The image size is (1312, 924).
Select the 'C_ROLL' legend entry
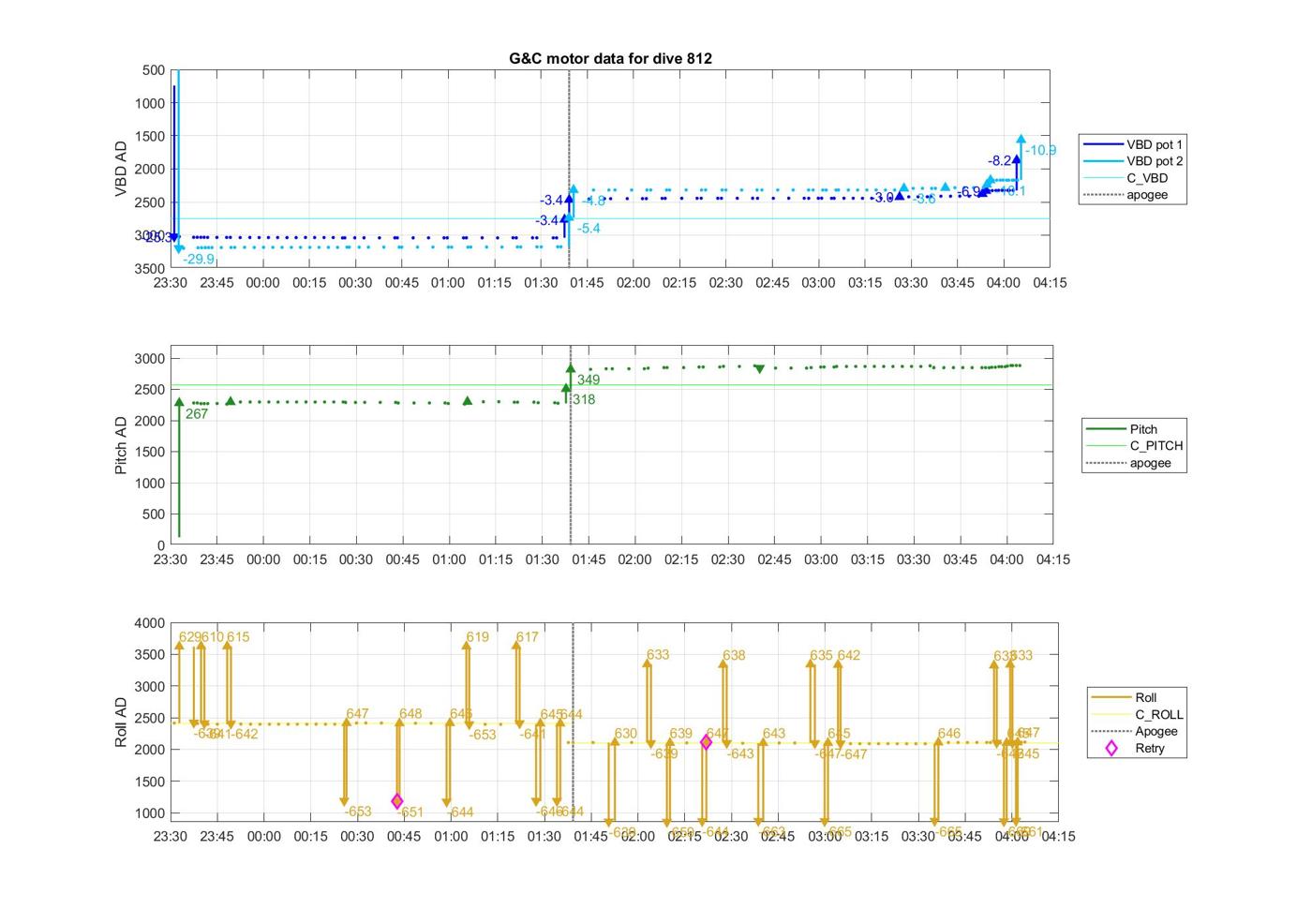(x=1136, y=714)
